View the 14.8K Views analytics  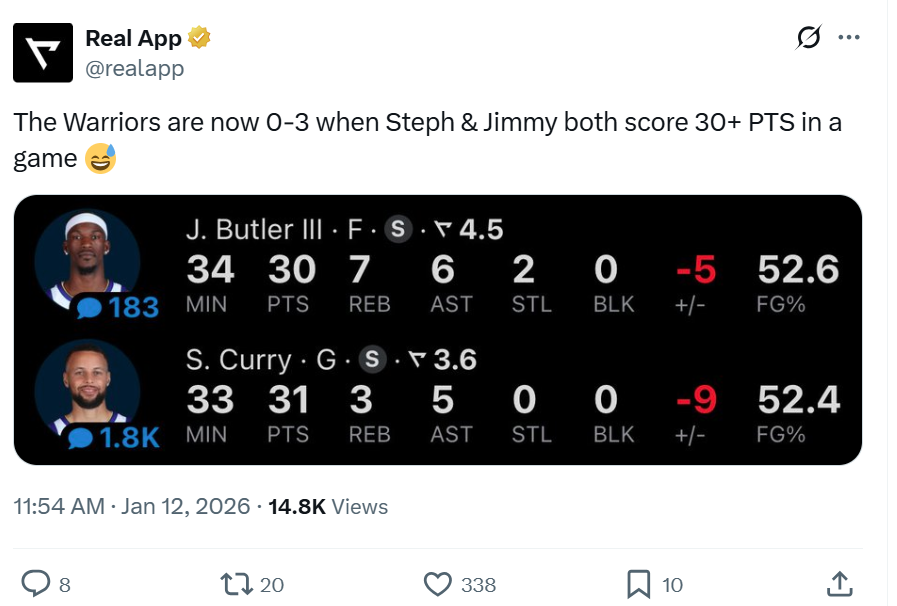tap(328, 507)
